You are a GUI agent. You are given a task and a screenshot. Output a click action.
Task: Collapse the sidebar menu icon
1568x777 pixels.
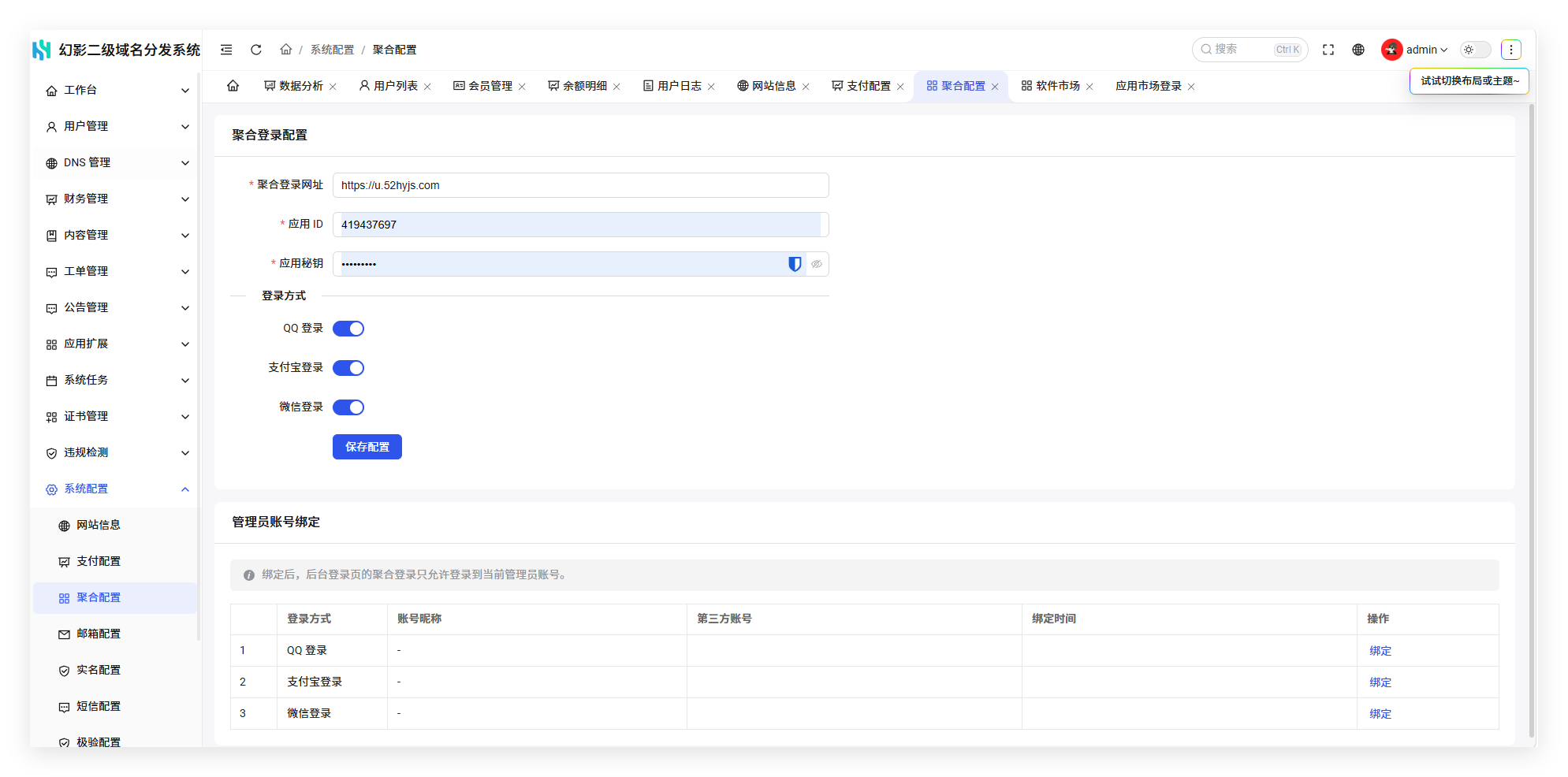[226, 50]
